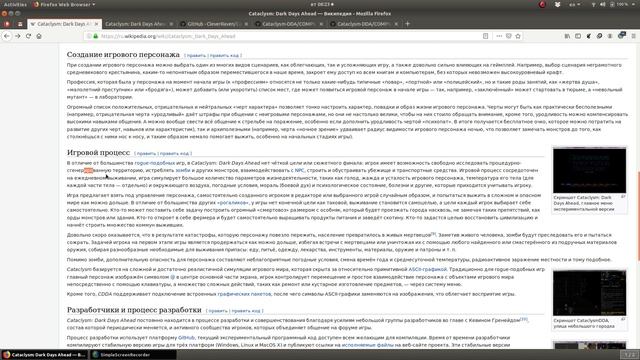This screenshot has height=360, width=640.
Task: Enlarge icon under town street thumbnail
Action: [623, 319]
